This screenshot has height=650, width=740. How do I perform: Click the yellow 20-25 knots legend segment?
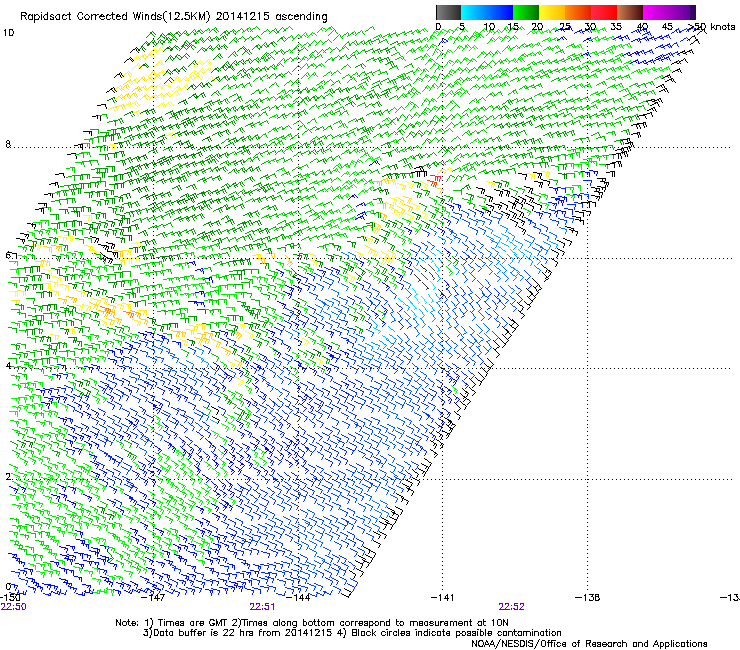coord(552,12)
